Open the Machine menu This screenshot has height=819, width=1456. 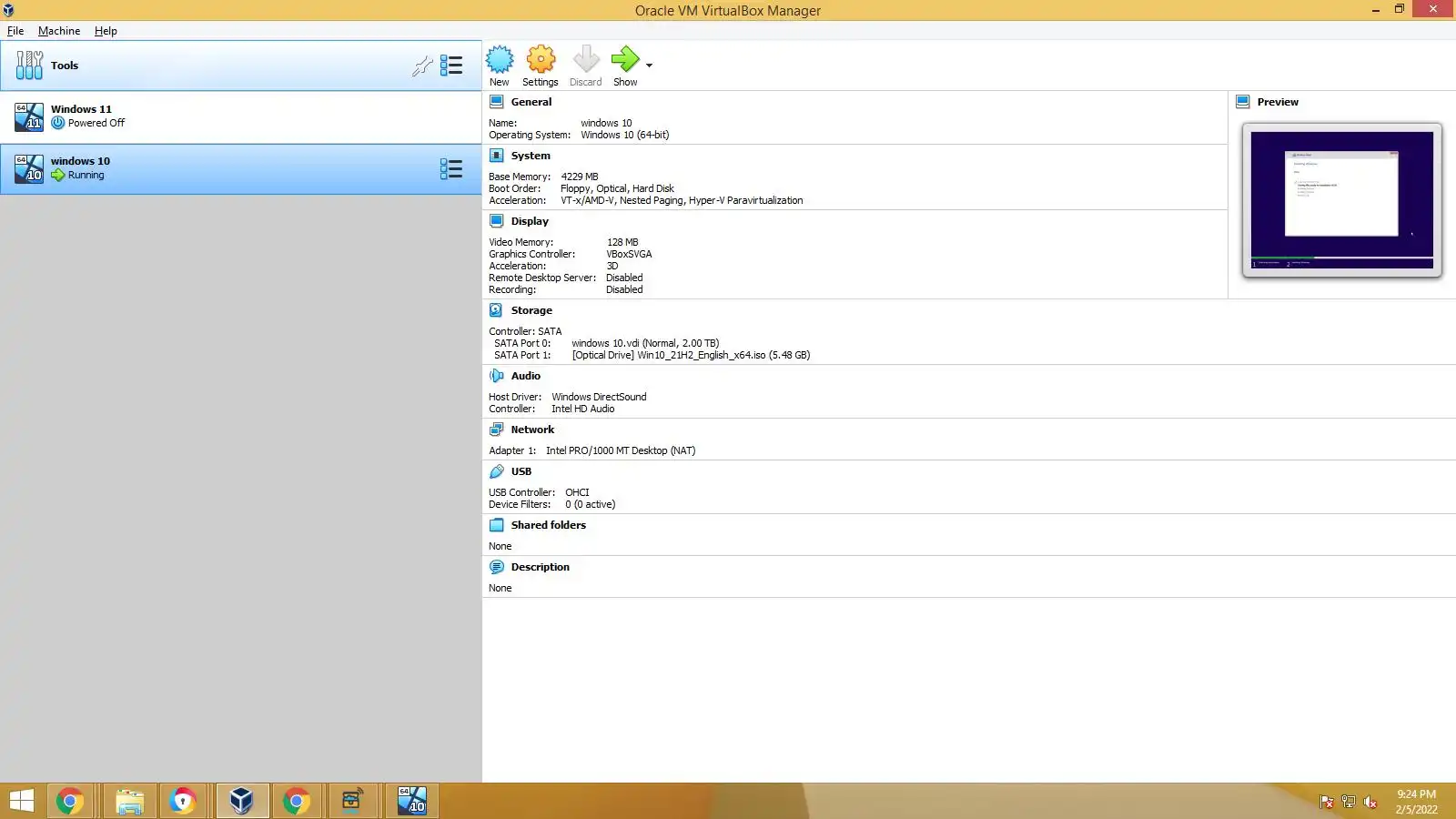(59, 31)
